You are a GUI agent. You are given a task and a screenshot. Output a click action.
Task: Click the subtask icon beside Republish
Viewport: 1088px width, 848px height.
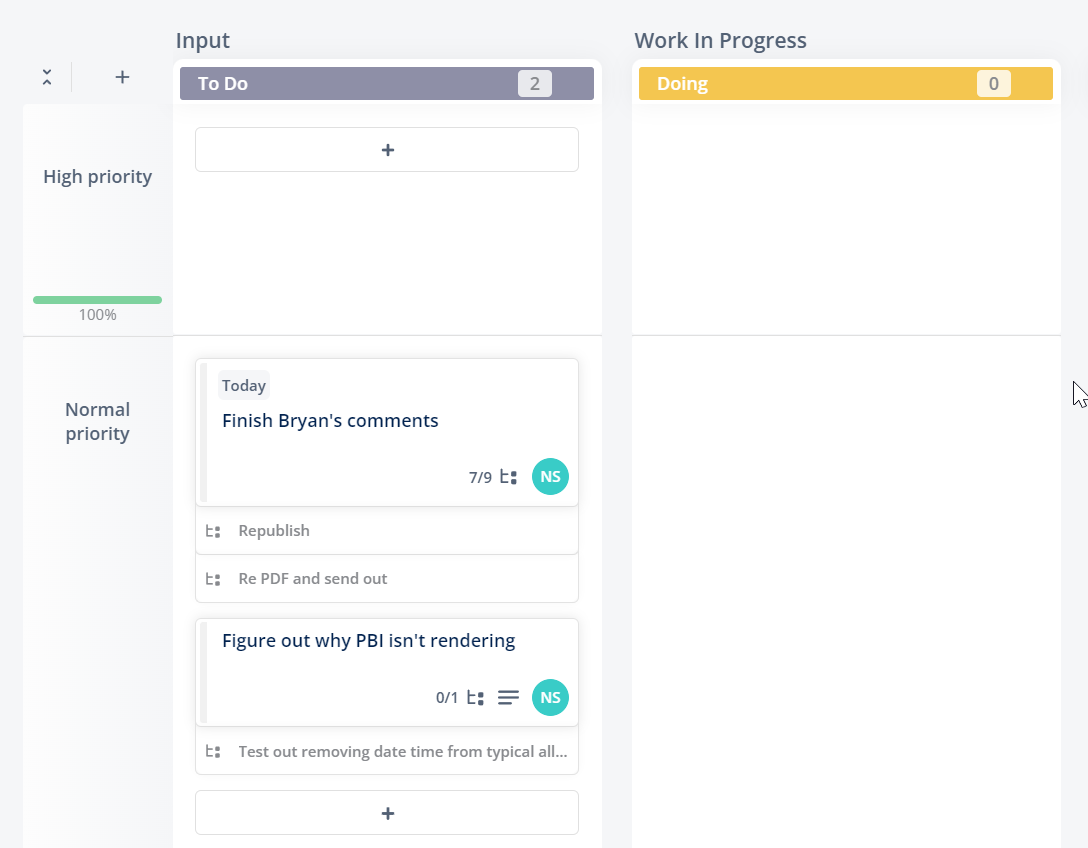point(213,532)
